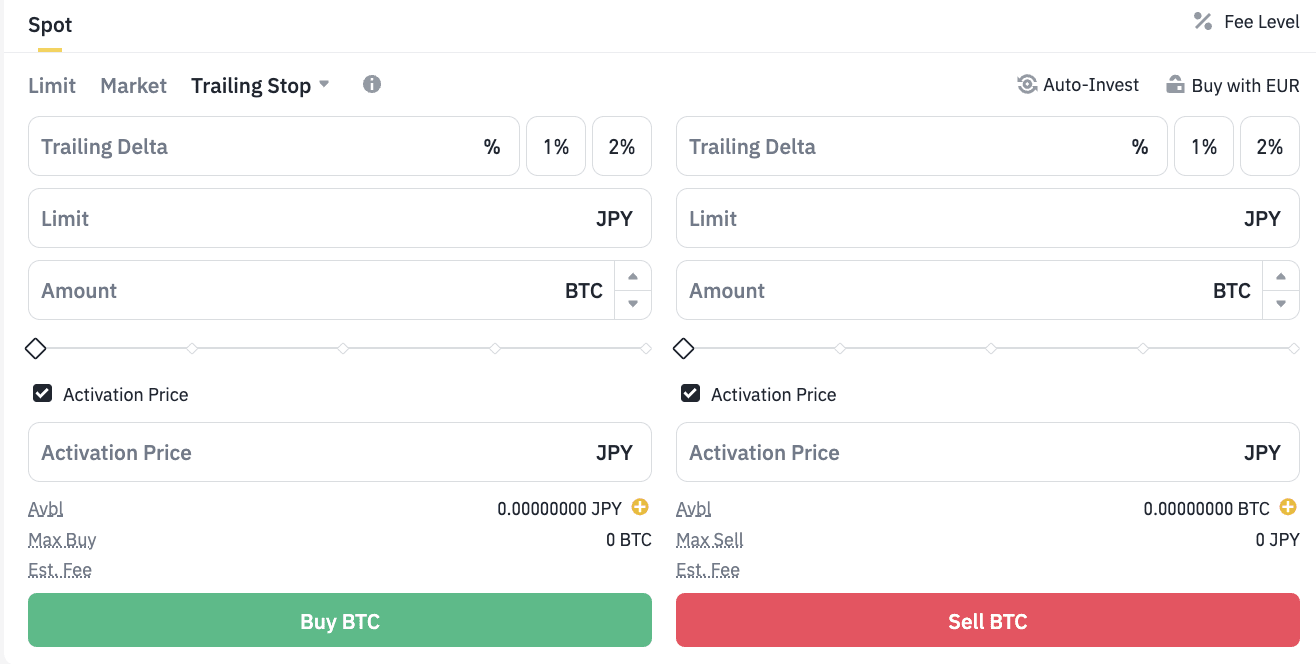The height and width of the screenshot is (664, 1316).
Task: Uncheck Activation Price on the buy side
Action: 43,394
